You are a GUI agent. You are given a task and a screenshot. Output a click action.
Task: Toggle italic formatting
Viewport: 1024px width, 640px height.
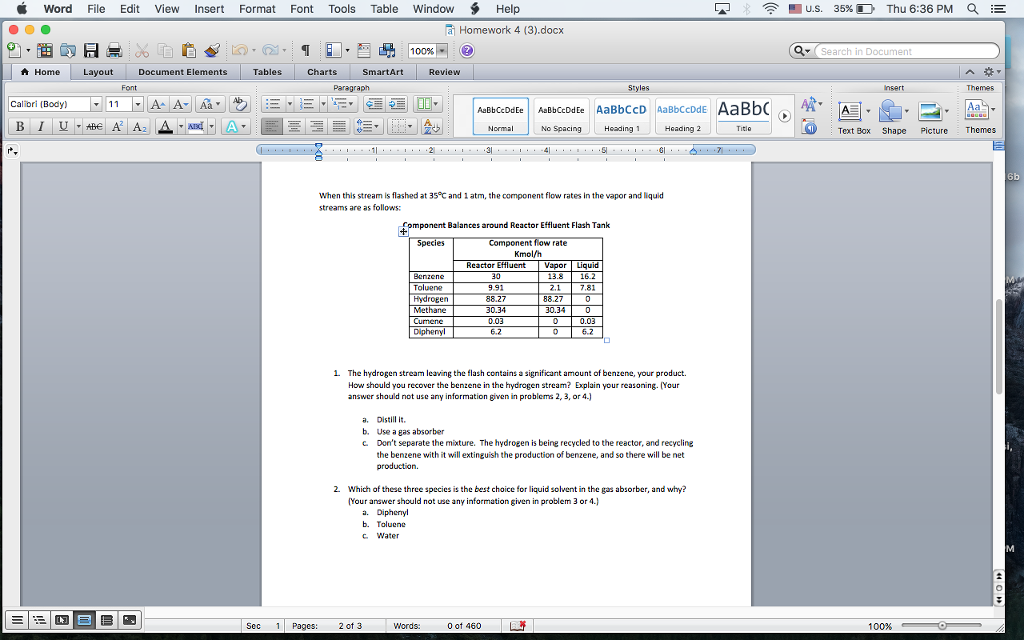click(x=40, y=126)
